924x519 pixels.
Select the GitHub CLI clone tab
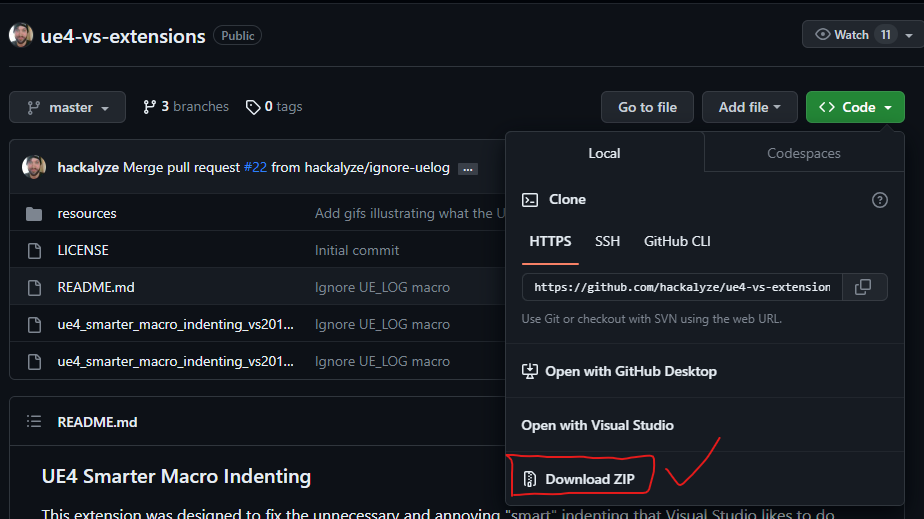coord(676,242)
